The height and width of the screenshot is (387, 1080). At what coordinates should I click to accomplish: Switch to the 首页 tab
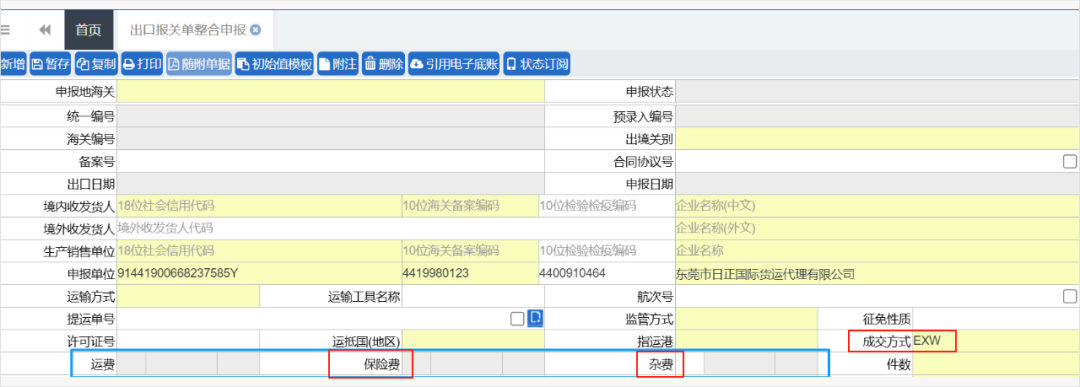coord(88,30)
